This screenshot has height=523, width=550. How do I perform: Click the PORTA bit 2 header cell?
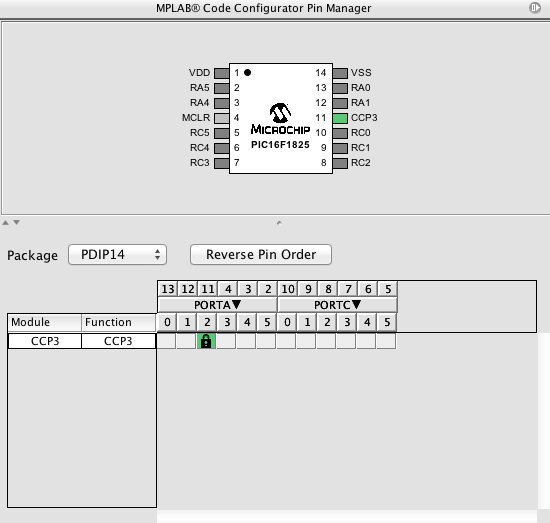[207, 322]
